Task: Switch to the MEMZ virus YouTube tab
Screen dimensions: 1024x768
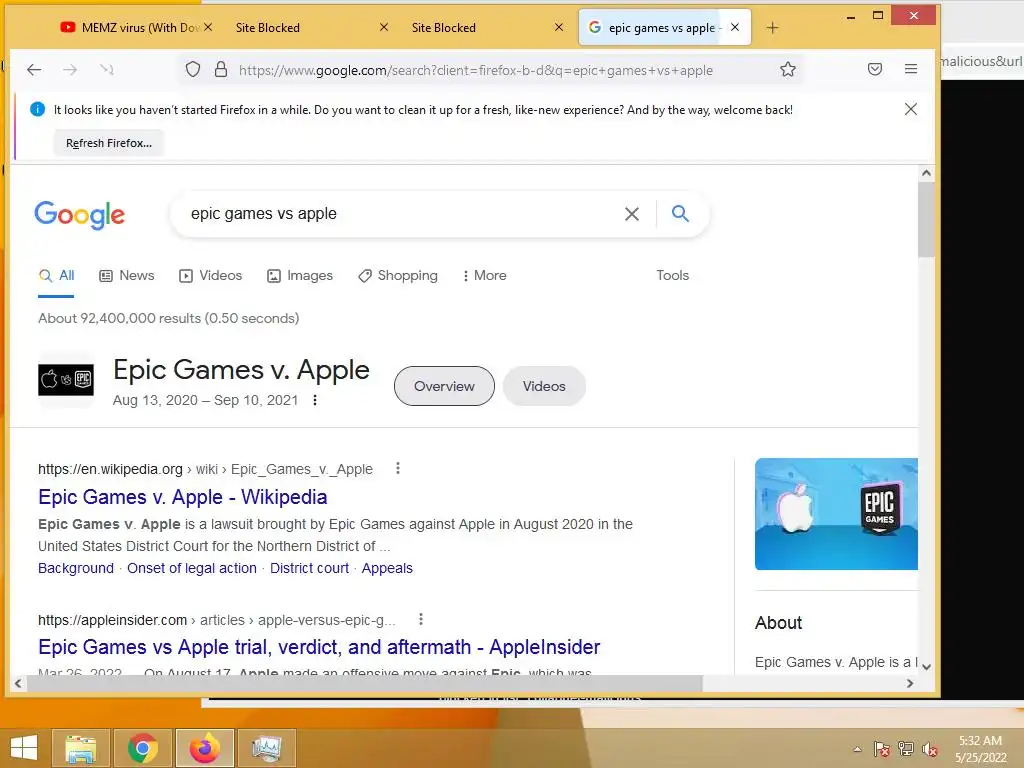Action: [x=129, y=27]
